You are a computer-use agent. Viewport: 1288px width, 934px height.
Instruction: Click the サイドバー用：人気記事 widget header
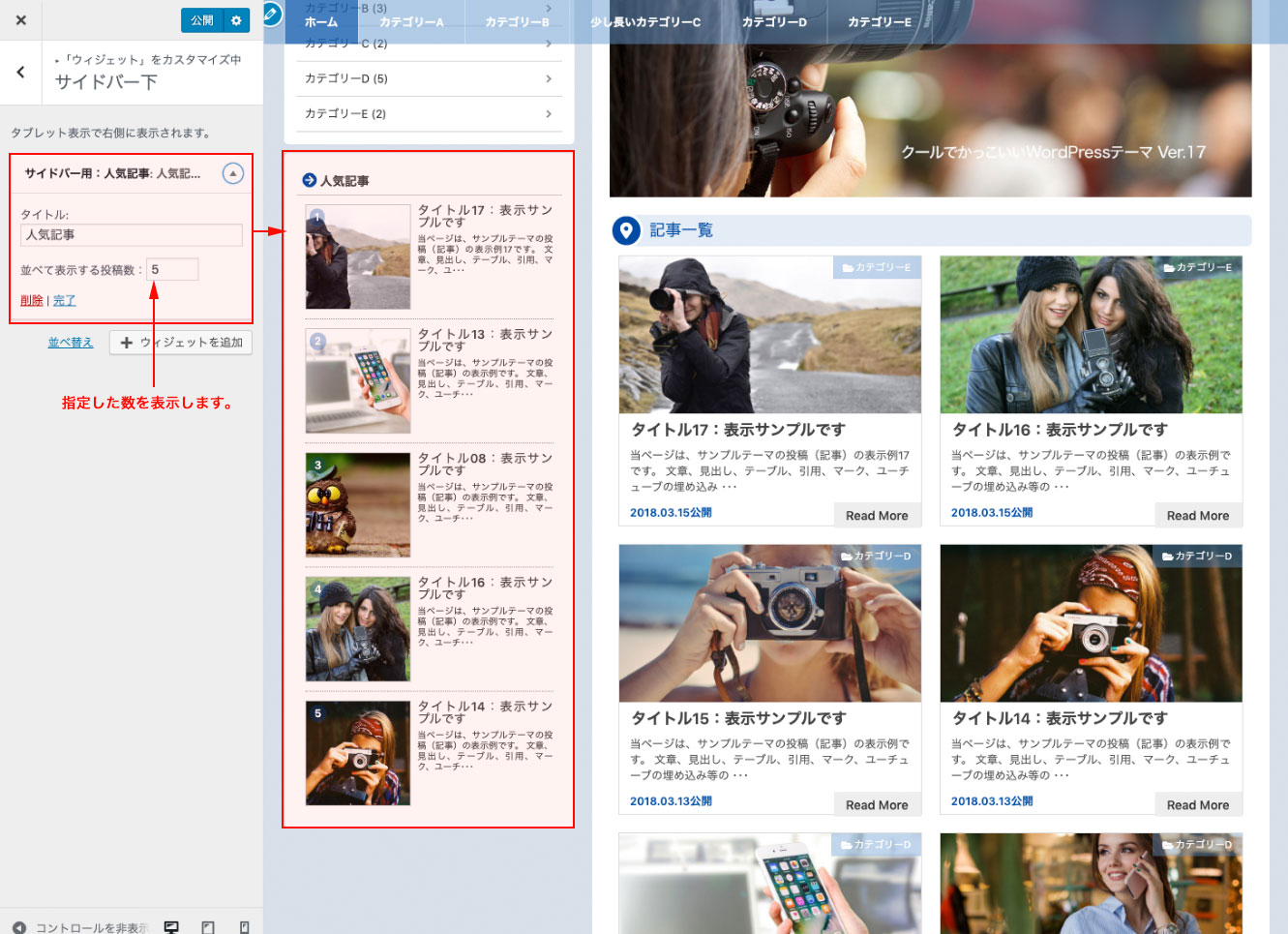tap(132, 173)
